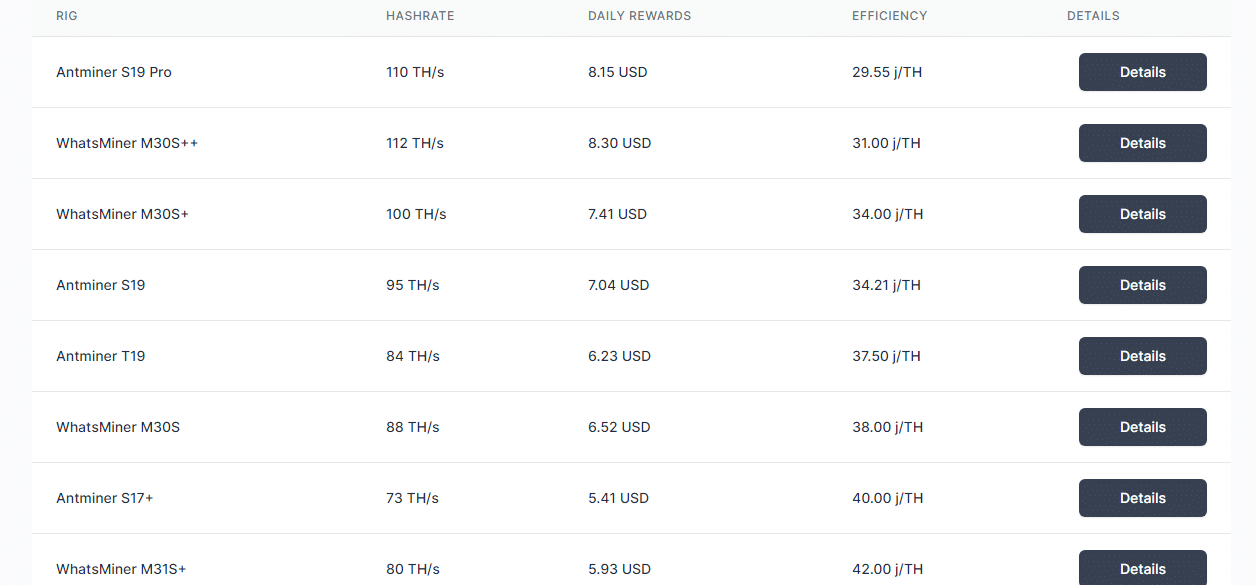Image resolution: width=1256 pixels, height=585 pixels.
Task: Click the Antminer S17+ rig name
Action: [x=105, y=498]
